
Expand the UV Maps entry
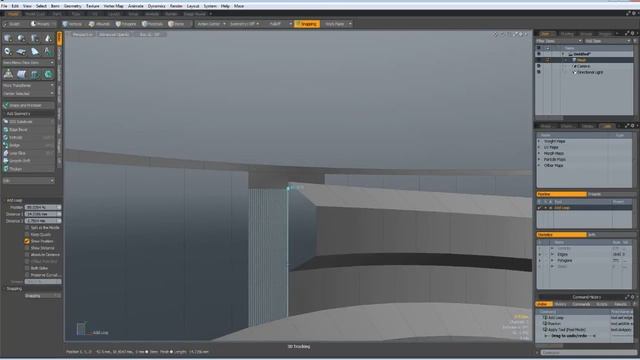pyautogui.click(x=539, y=147)
